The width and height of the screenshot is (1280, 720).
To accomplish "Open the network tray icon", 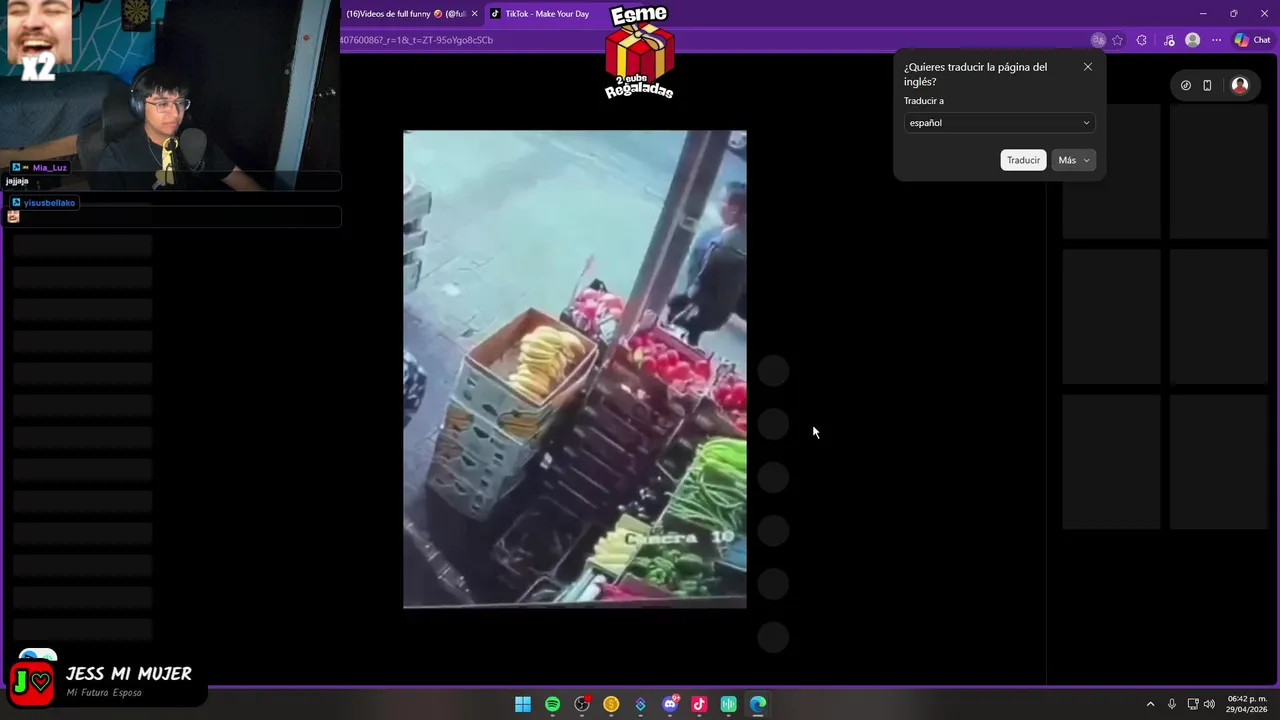I will pyautogui.click(x=1193, y=704).
